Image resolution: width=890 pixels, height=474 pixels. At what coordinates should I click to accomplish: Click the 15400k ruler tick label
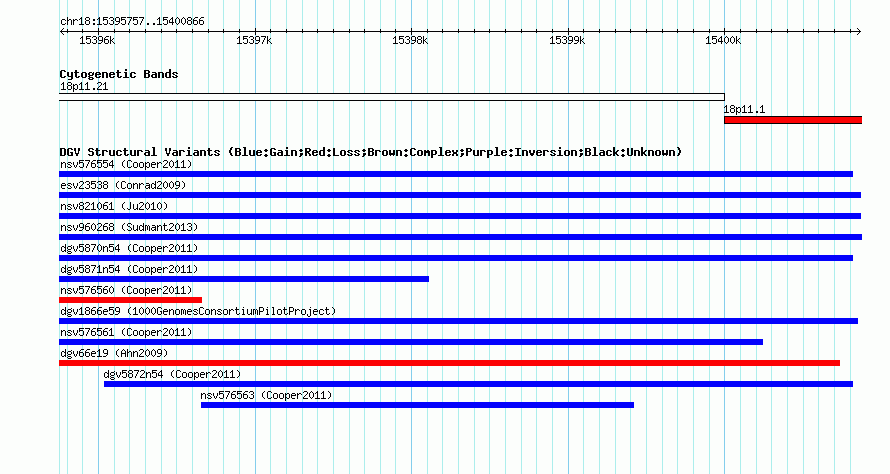point(723,40)
